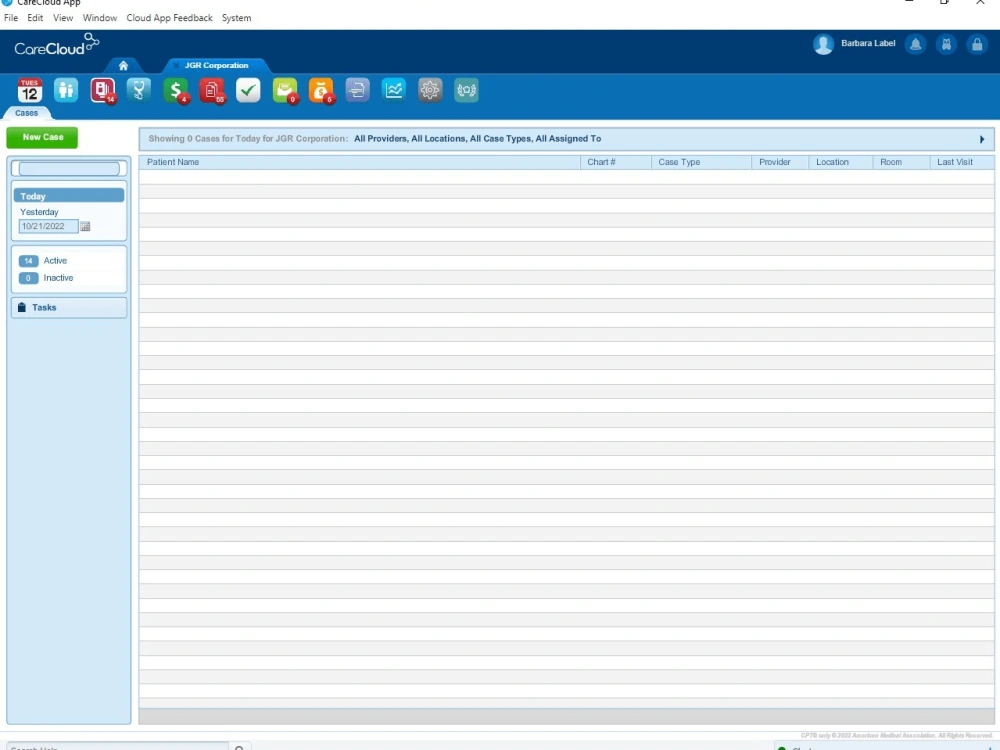Open the System menu
Image resolution: width=1000 pixels, height=750 pixels.
pos(236,18)
